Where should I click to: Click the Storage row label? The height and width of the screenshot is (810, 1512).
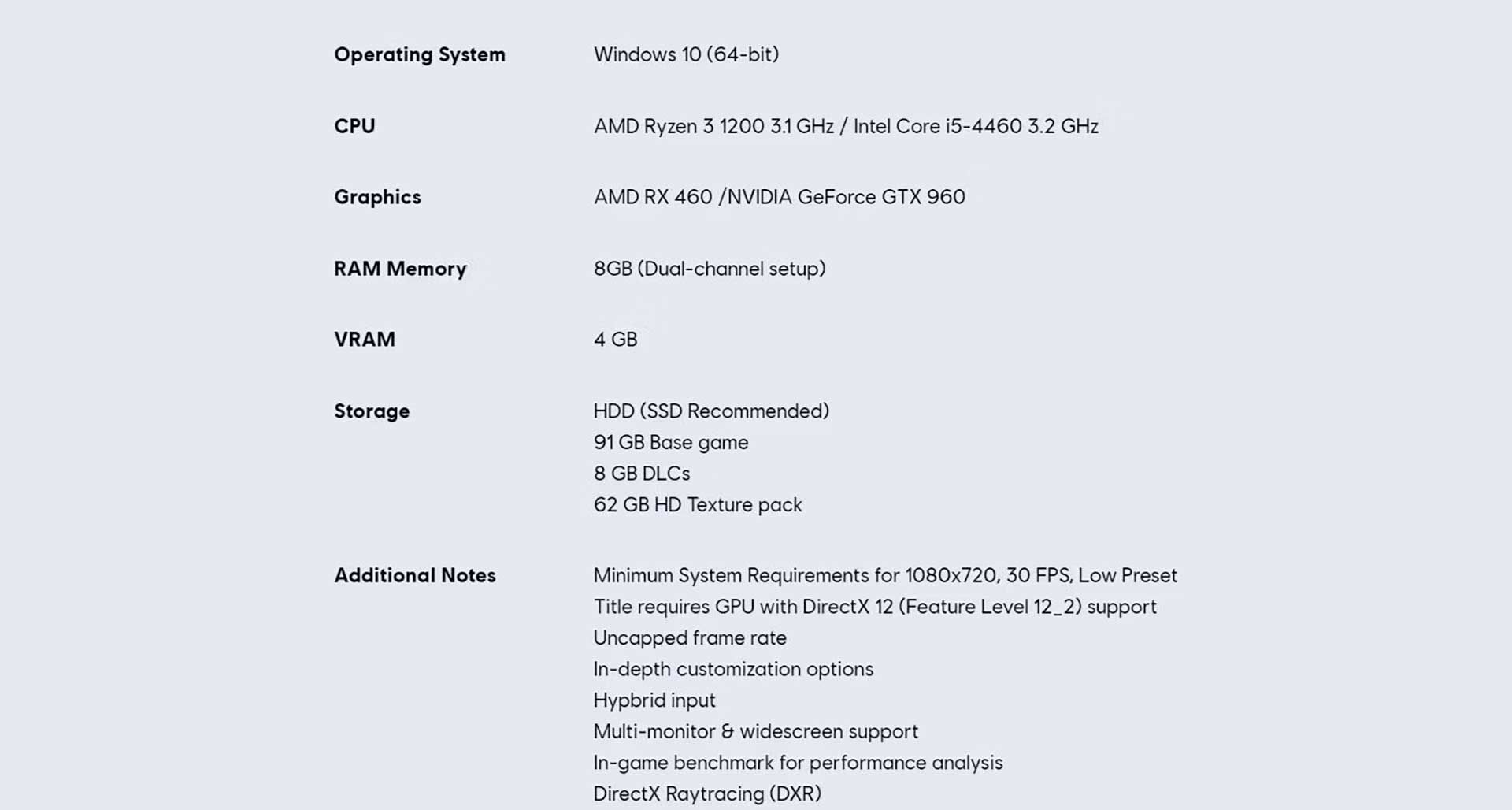point(372,411)
